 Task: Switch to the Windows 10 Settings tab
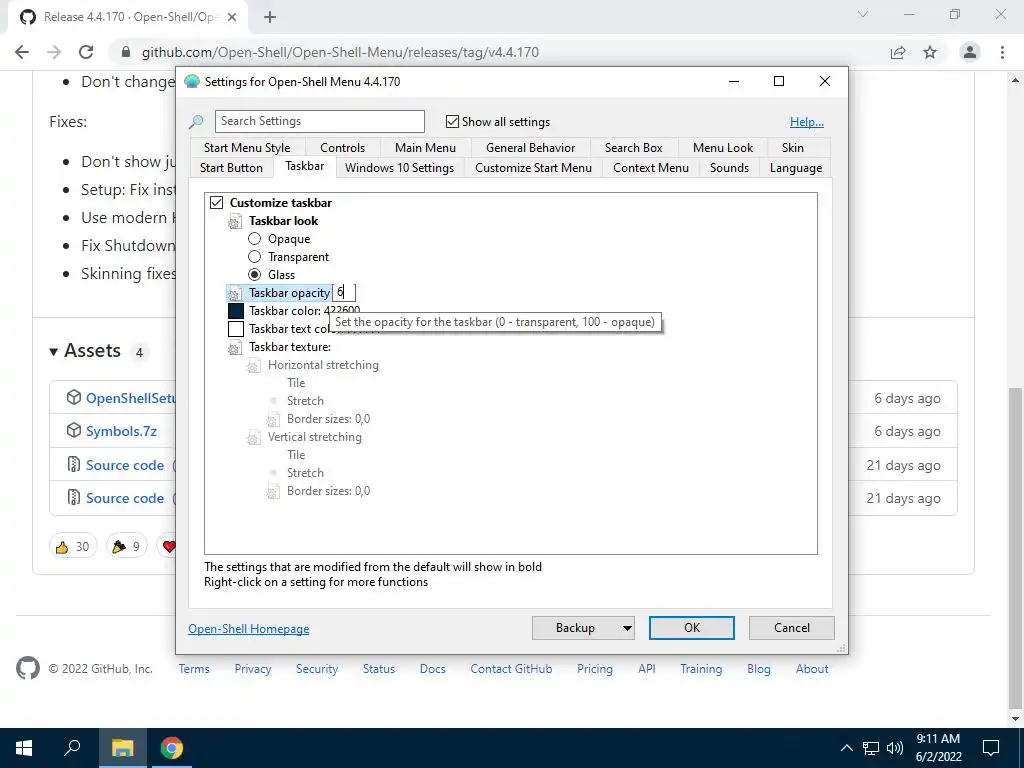pyautogui.click(x=400, y=168)
